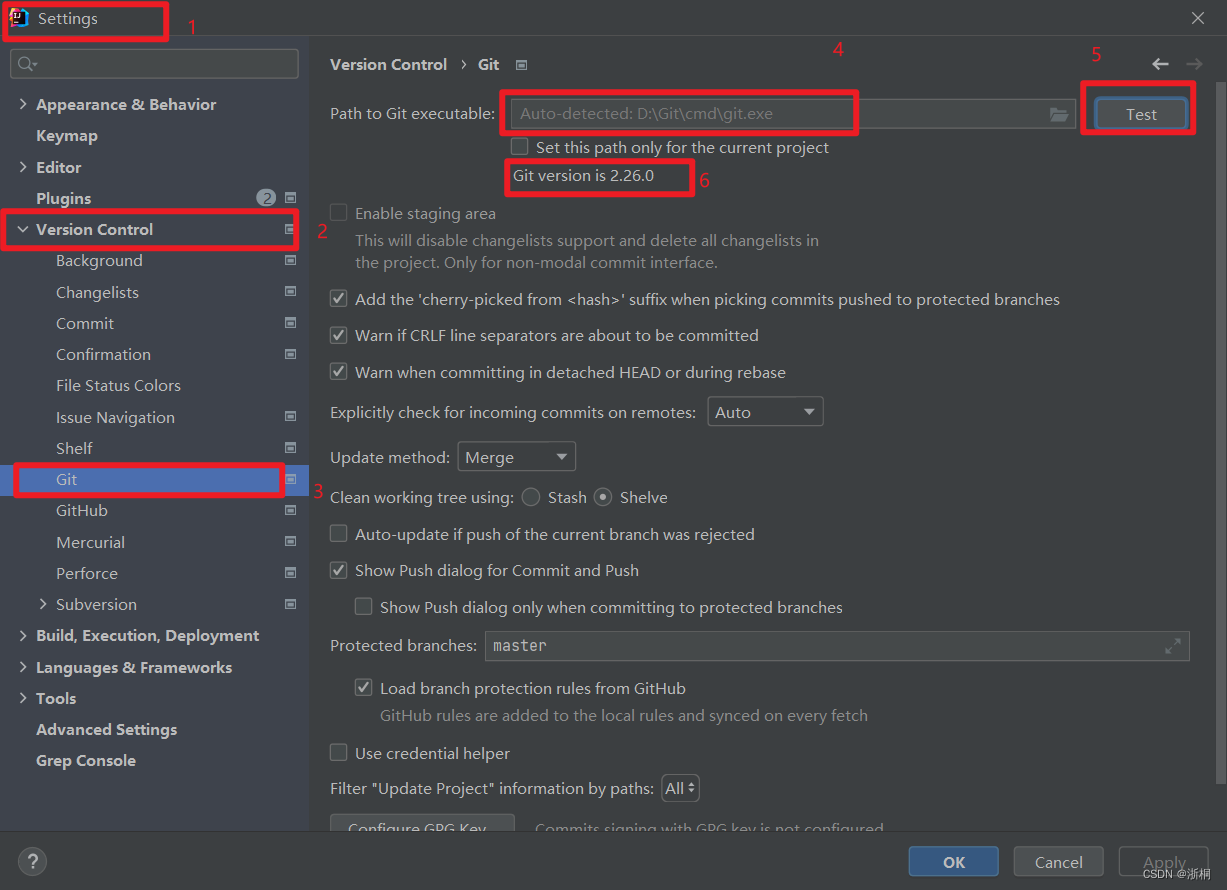The height and width of the screenshot is (890, 1227).
Task: Uncheck the cherry-picked suffix option
Action: click(x=339, y=299)
